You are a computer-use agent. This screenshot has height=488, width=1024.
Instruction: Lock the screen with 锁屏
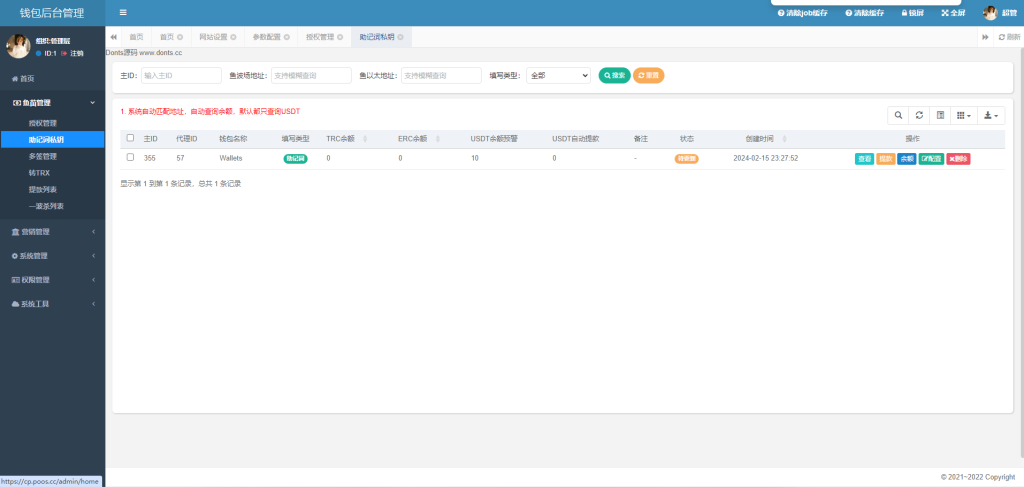912,13
